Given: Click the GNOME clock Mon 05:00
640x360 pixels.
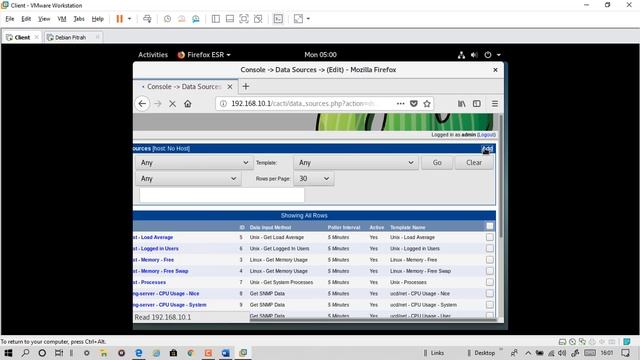Looking at the screenshot, I should click(x=320, y=55).
